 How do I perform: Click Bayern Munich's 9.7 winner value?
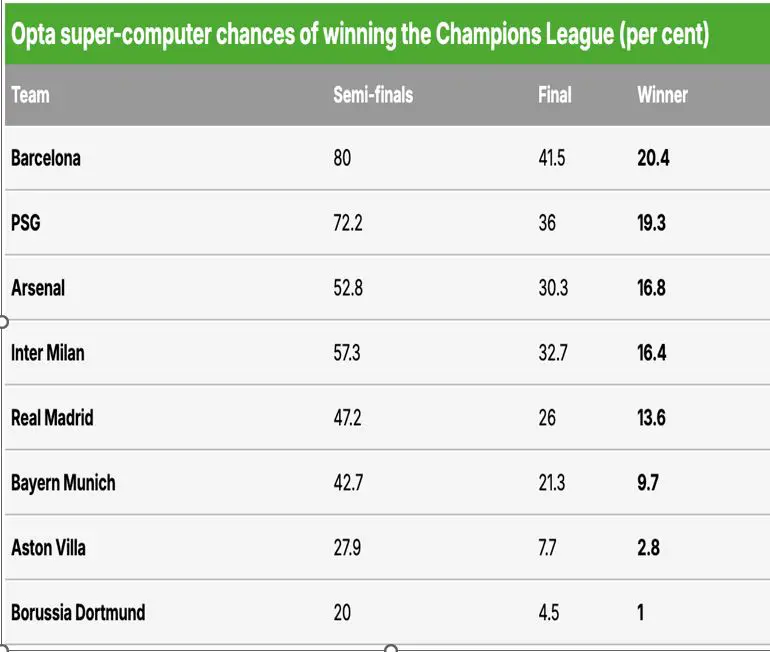648,483
